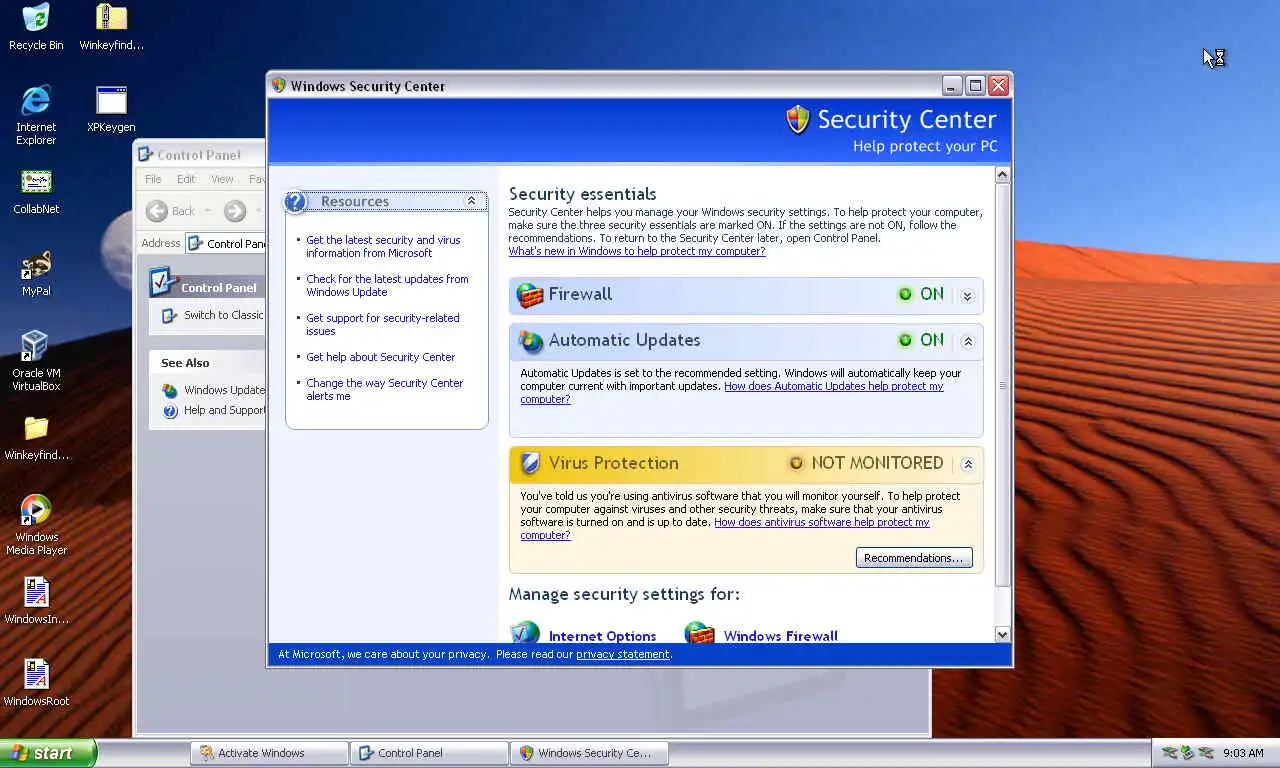Select the WindowsRoot certificate file icon
This screenshot has width=1280, height=768.
point(36,684)
